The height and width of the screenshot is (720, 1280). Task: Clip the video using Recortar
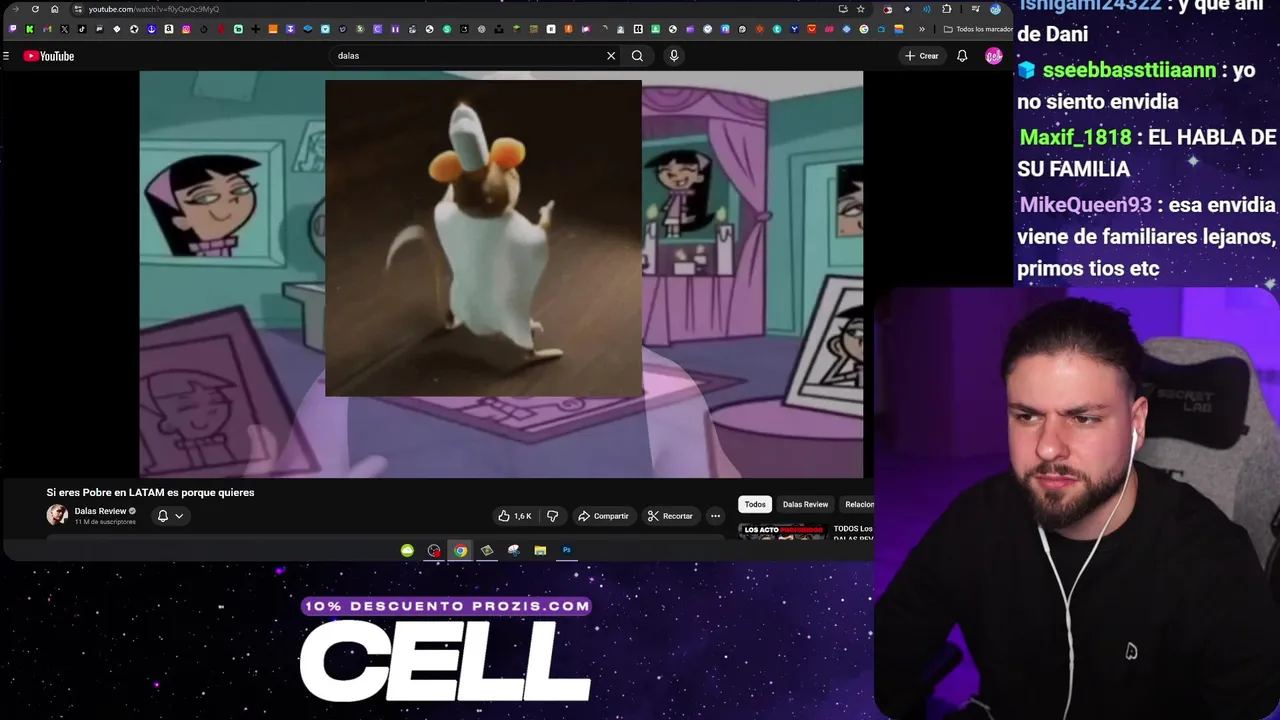pyautogui.click(x=670, y=516)
